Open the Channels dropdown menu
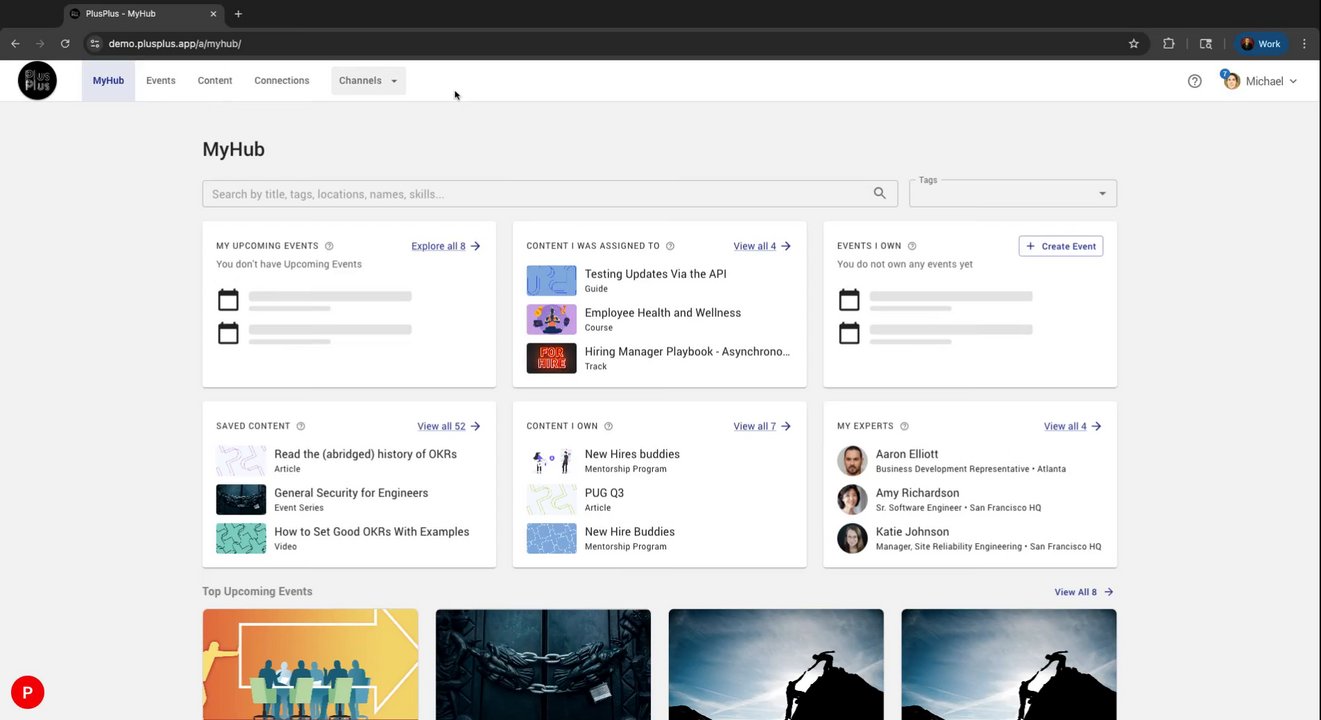1321x720 pixels. coord(368,81)
